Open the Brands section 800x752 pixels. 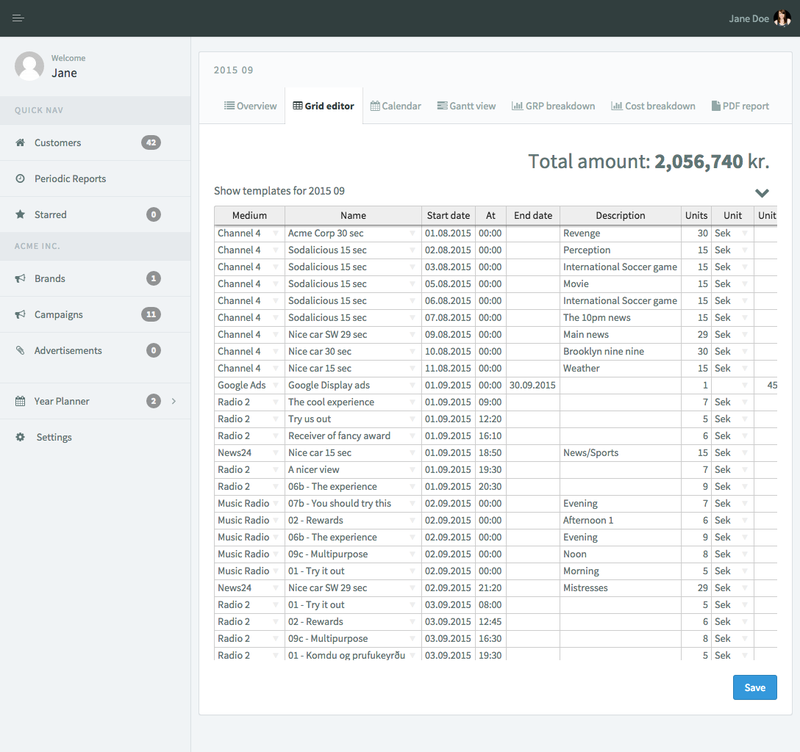[x=95, y=279]
